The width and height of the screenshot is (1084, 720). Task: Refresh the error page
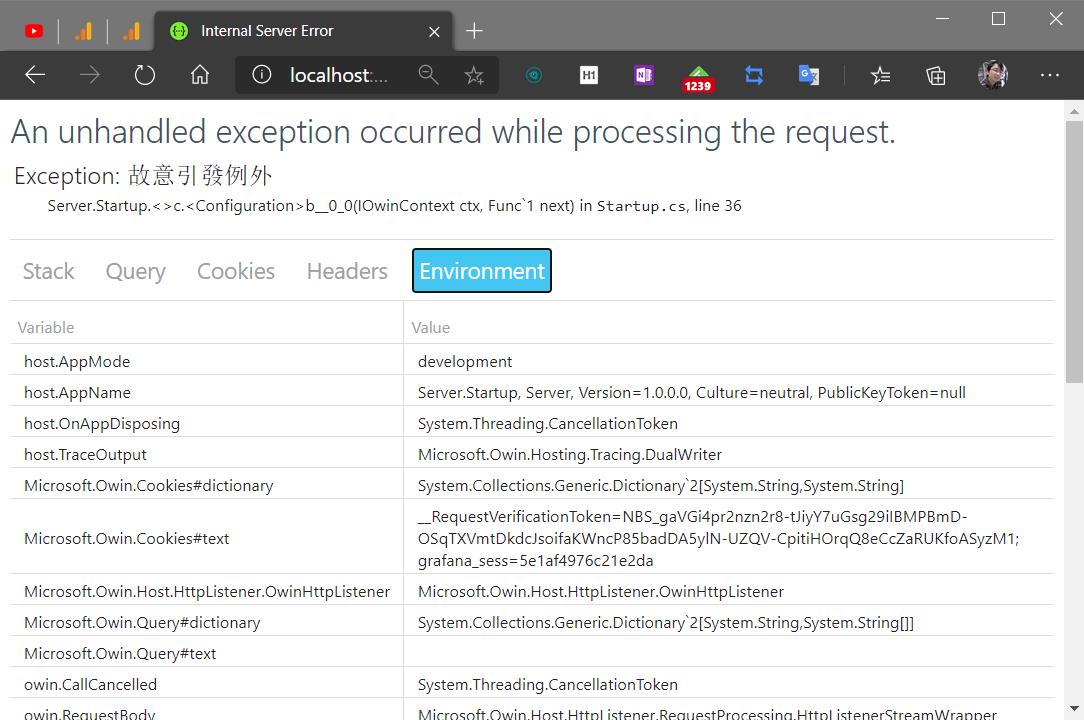[144, 75]
